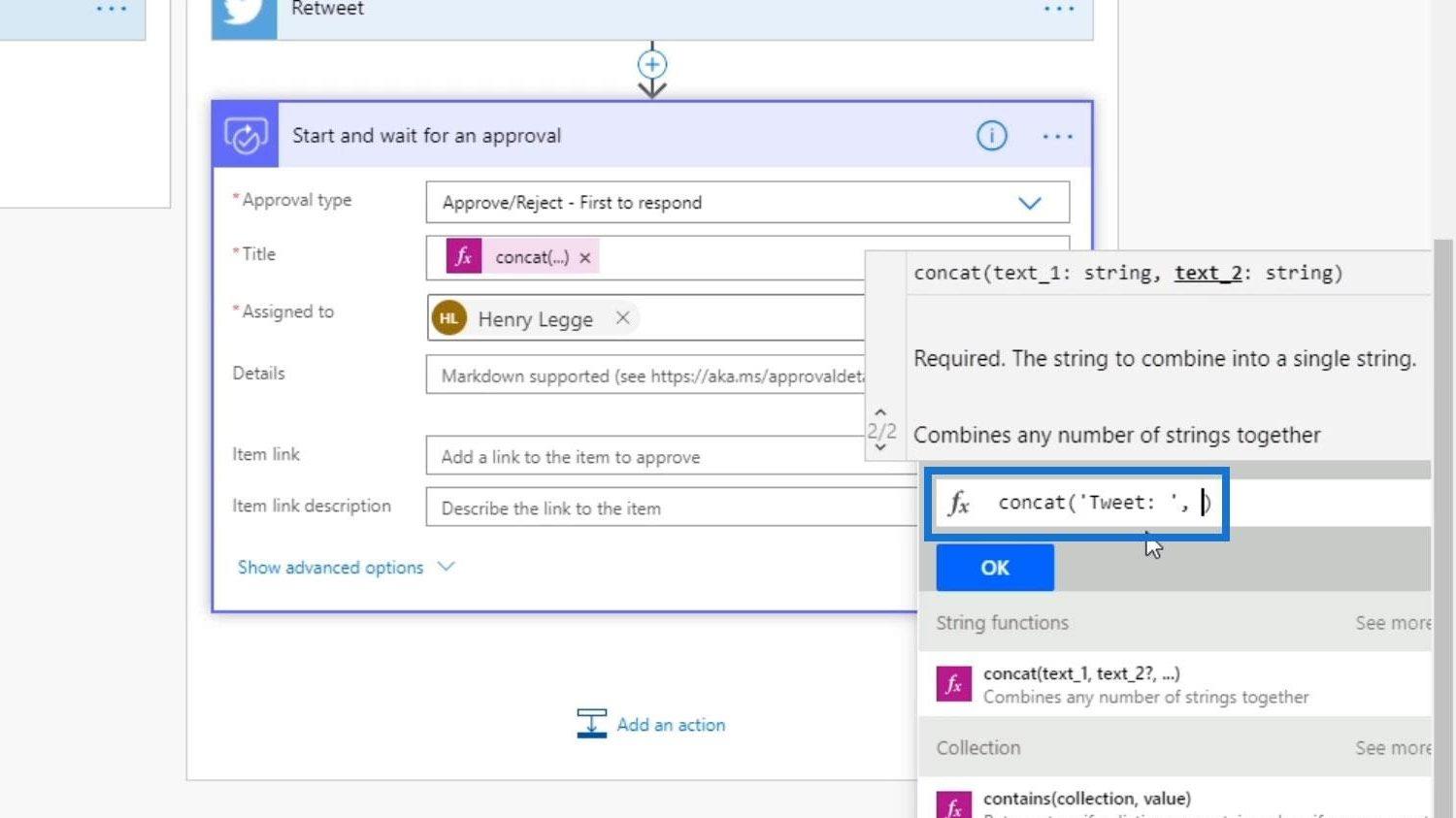This screenshot has height=818, width=1456.
Task: Click the Assigned to field
Action: point(645,317)
